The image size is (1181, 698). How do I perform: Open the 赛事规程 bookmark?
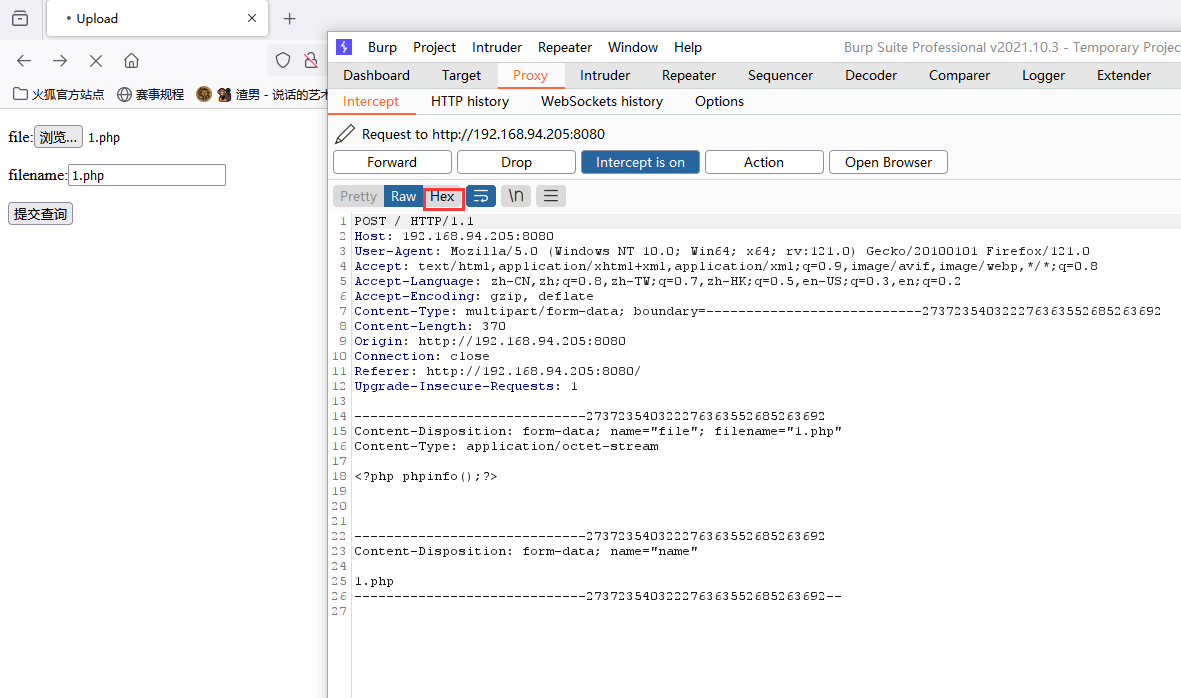(151, 94)
